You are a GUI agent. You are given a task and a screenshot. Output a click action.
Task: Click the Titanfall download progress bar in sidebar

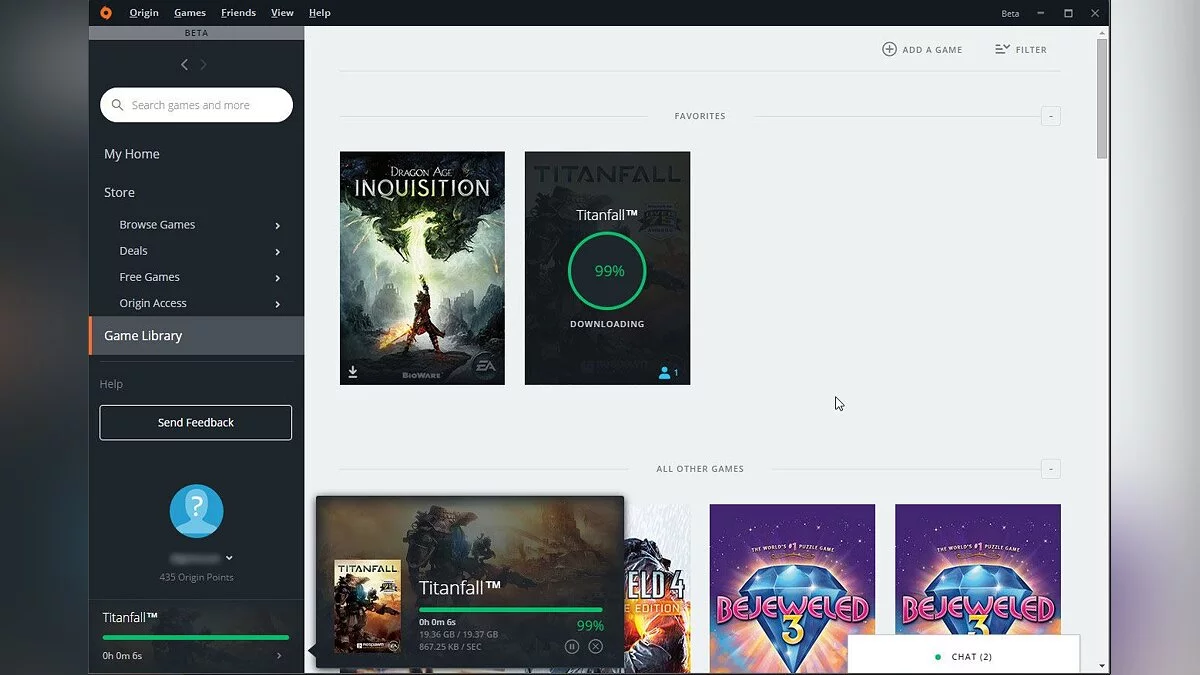coord(196,637)
